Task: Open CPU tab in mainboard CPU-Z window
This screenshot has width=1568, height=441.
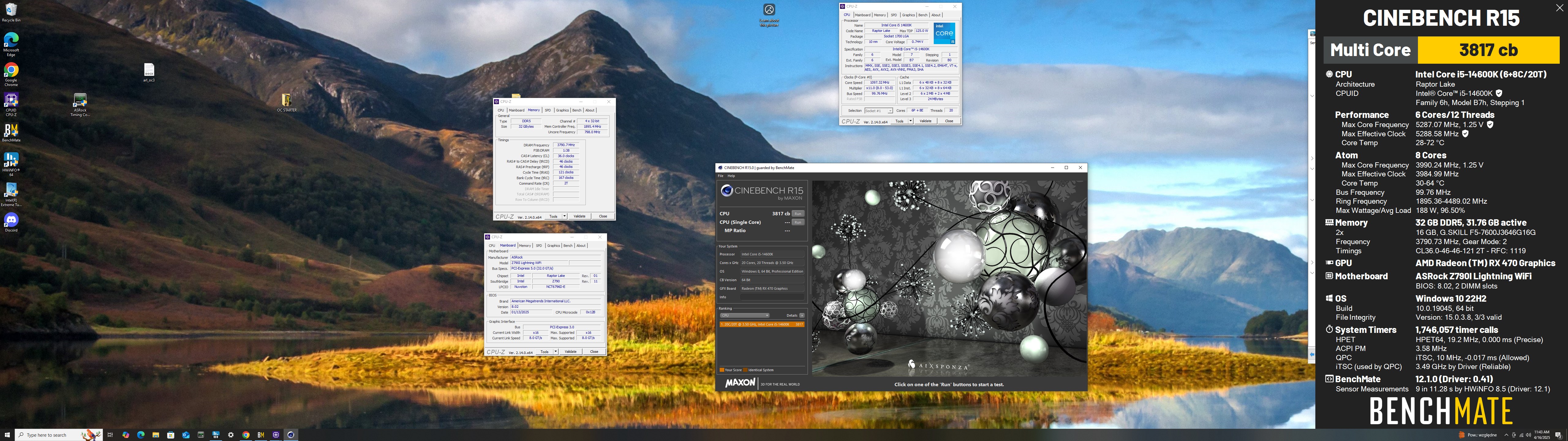Action: click(492, 246)
